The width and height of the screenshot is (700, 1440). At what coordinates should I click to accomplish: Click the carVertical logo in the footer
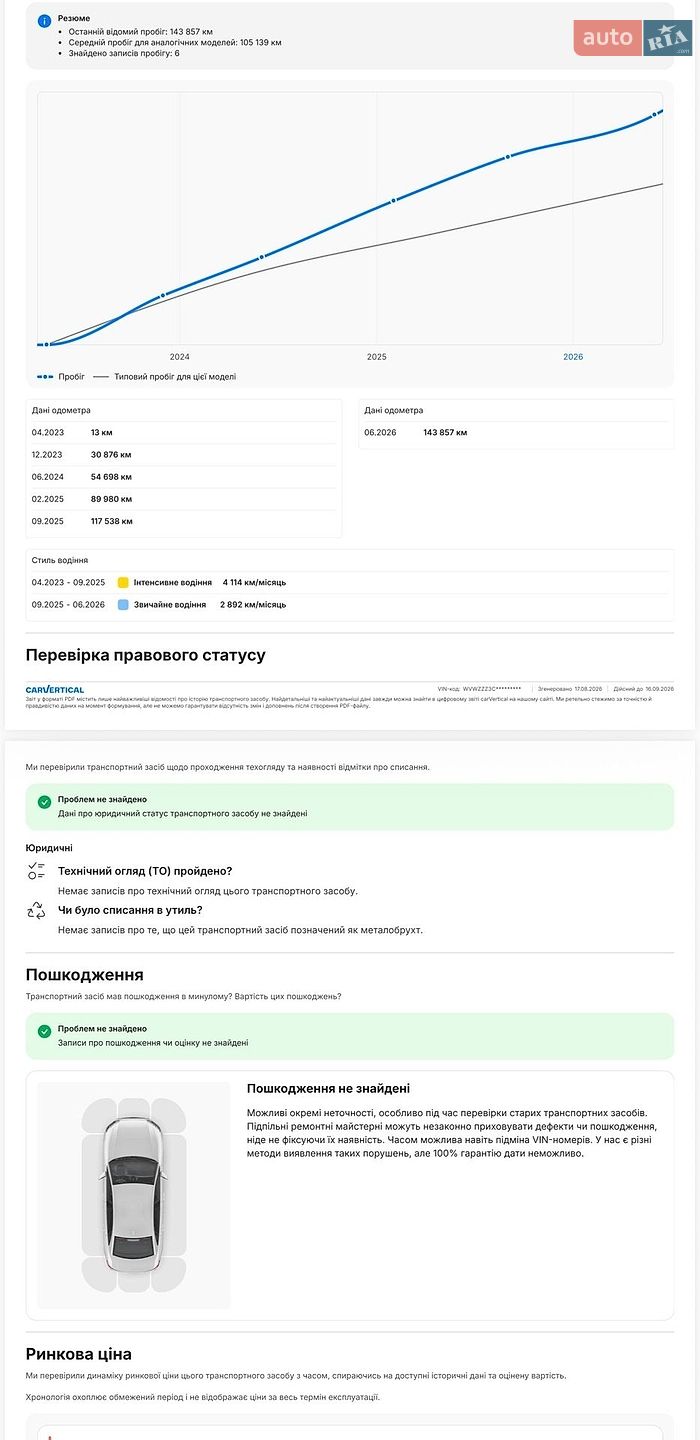coord(55,689)
